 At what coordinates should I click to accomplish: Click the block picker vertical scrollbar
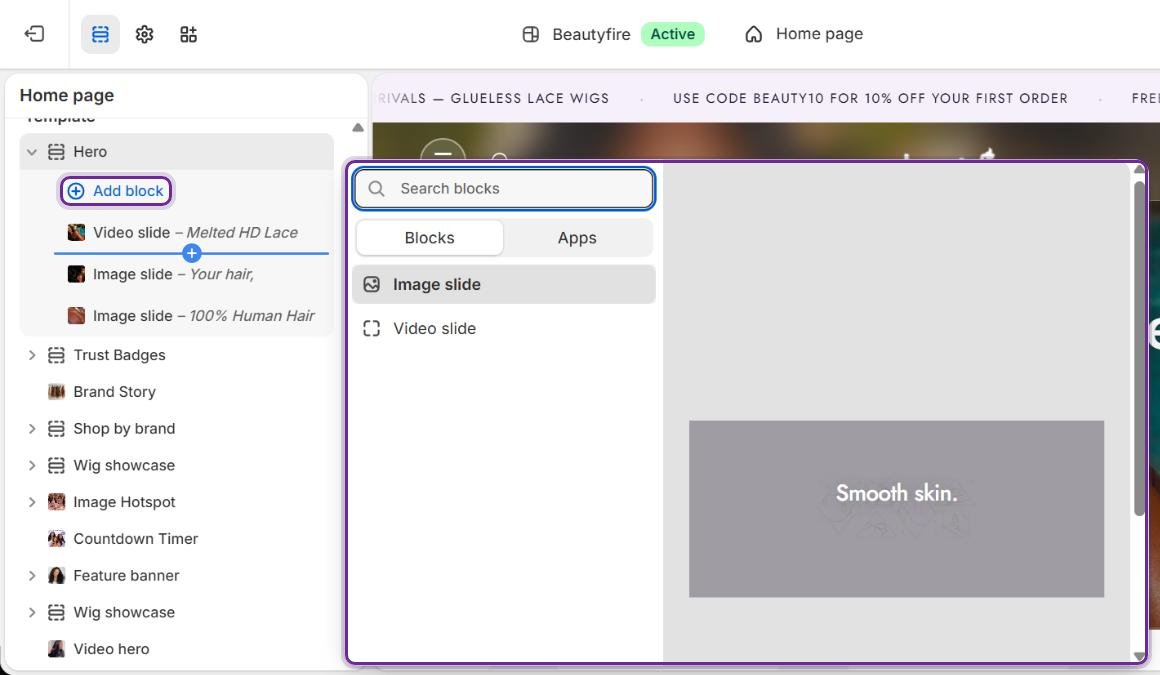(x=1139, y=348)
